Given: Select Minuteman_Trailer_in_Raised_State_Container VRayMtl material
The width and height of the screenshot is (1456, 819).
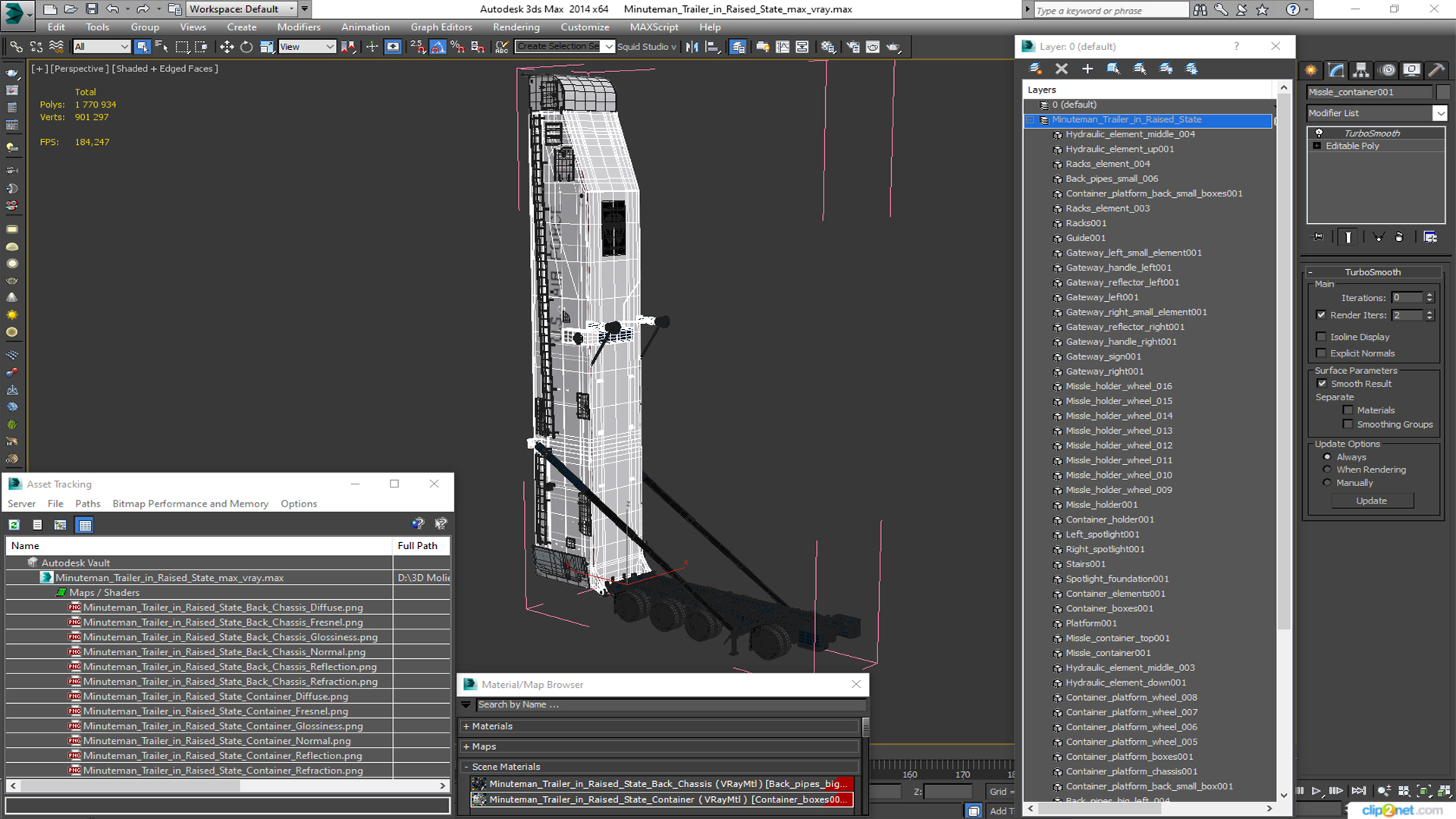Looking at the screenshot, I should (661, 800).
